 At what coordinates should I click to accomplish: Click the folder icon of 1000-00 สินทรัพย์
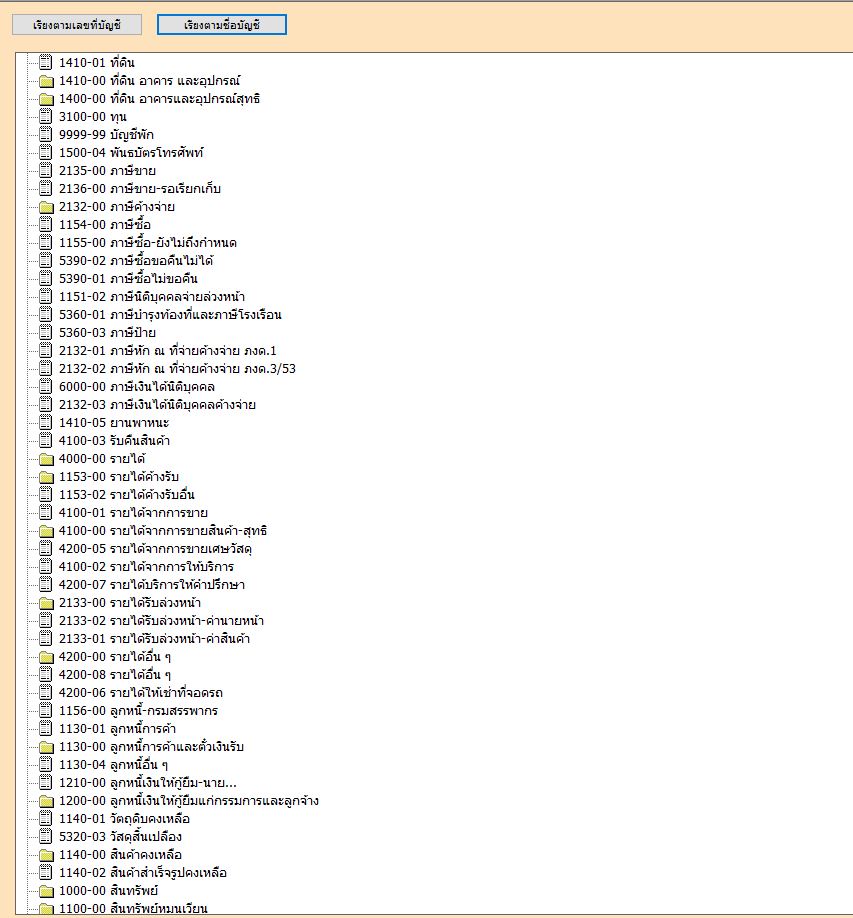click(45, 890)
